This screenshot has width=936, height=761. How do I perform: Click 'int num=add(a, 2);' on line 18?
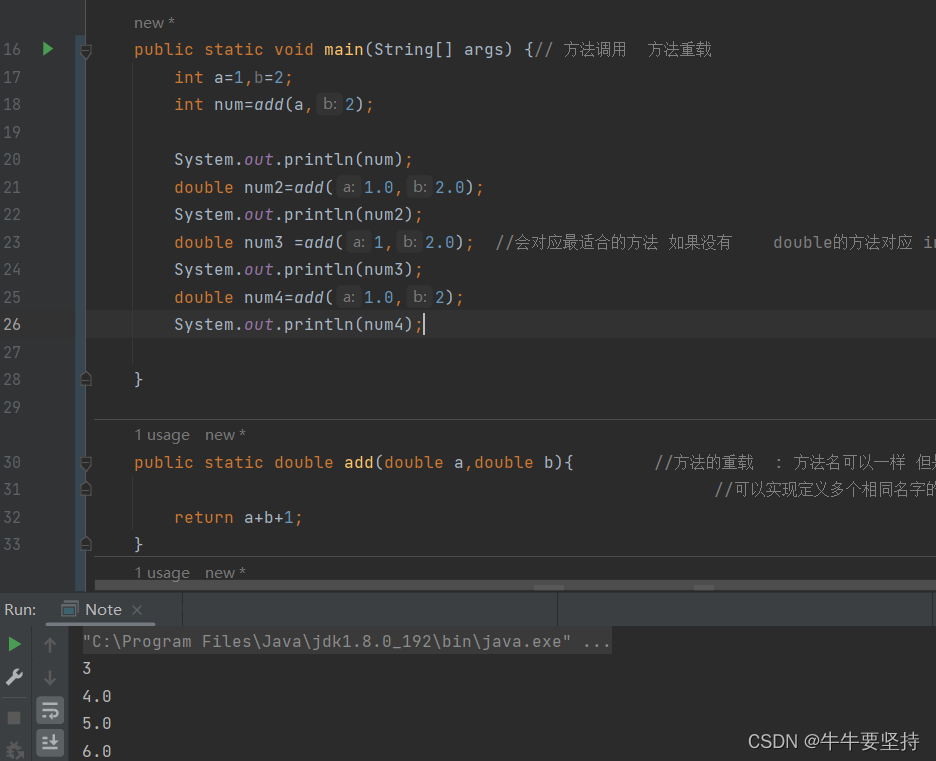[x=274, y=104]
